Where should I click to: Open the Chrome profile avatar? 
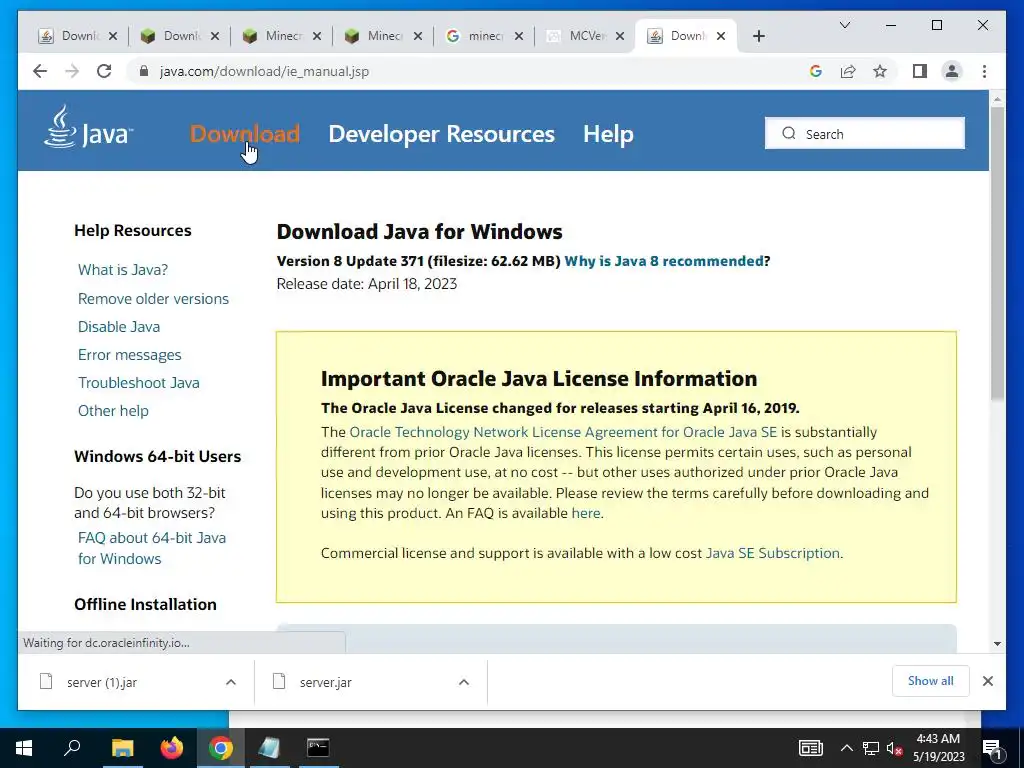click(x=952, y=71)
